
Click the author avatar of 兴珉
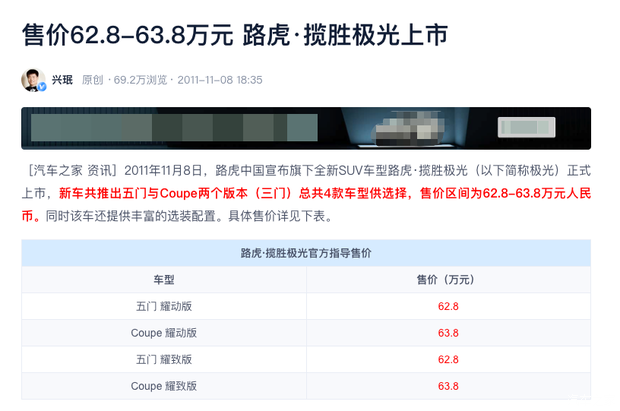(33, 80)
